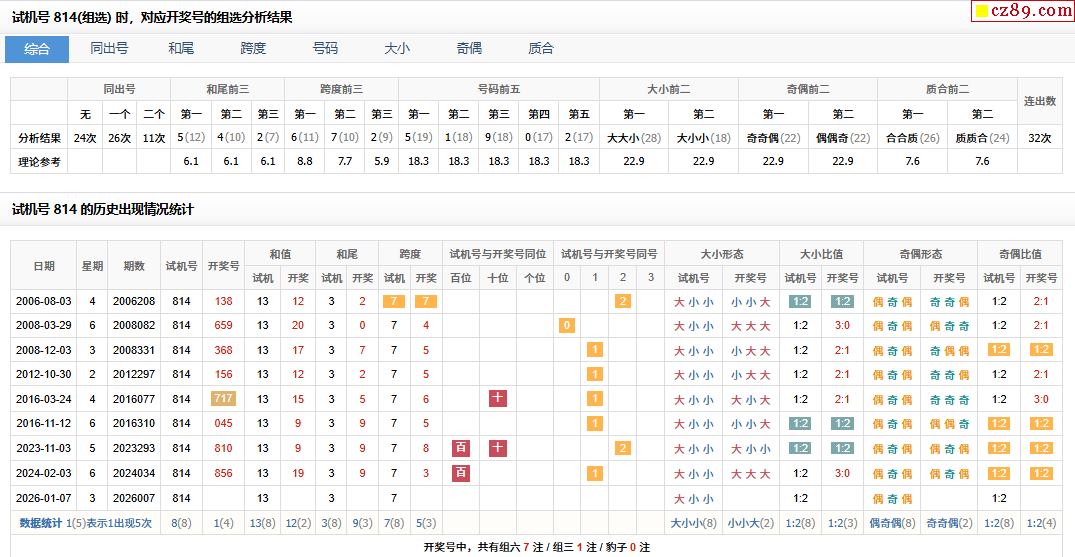The height and width of the screenshot is (557, 1075).
Task: Click the cz89.com logo badge
Action: click(1022, 11)
